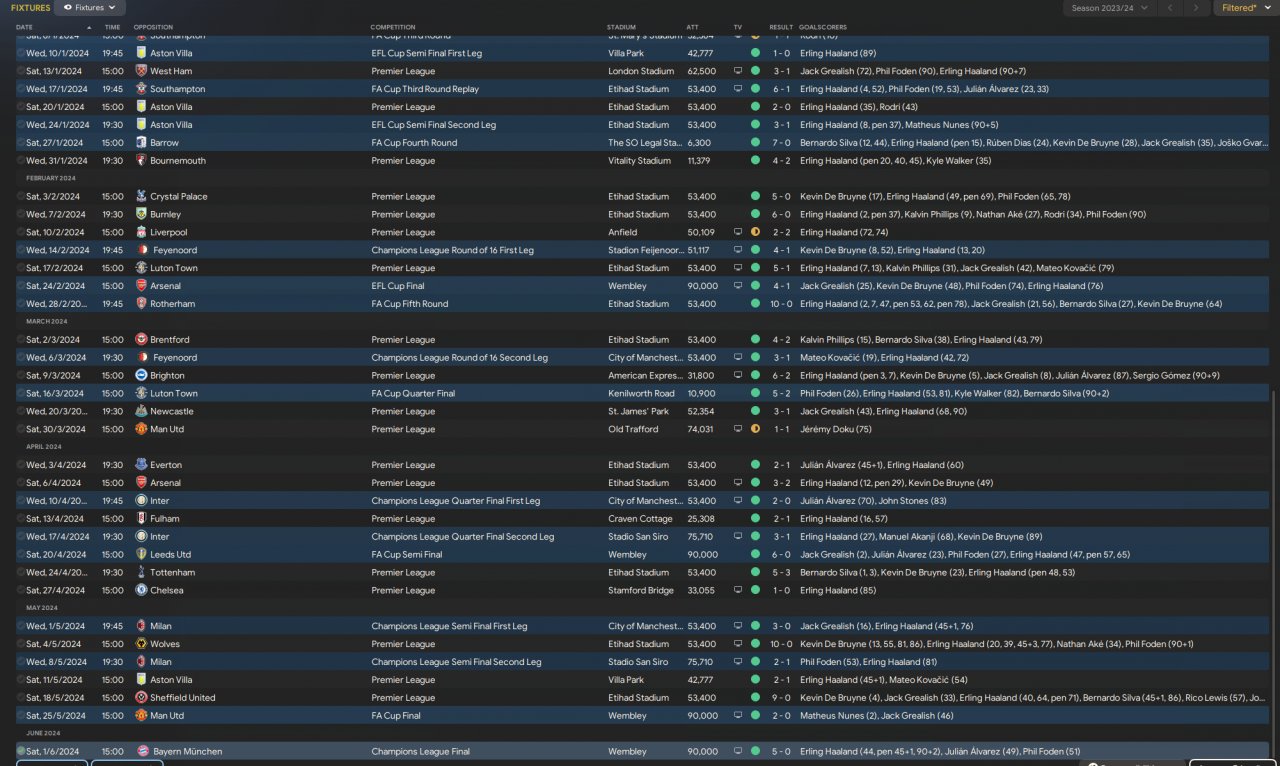Tick the row circle for Sat 4/5/2024 Wolves
Image resolution: width=1280 pixels, height=766 pixels.
pos(21,644)
